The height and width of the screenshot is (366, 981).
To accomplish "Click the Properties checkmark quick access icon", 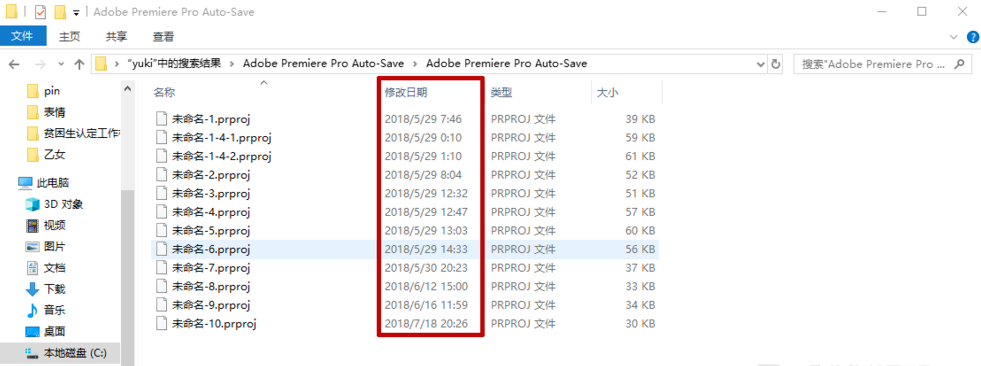I will point(39,12).
